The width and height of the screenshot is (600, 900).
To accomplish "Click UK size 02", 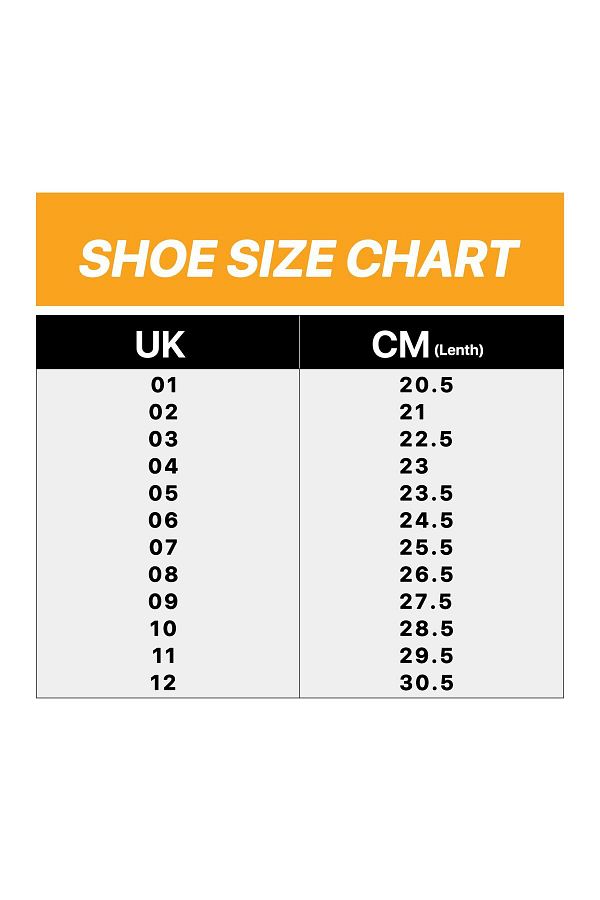I will click(x=164, y=412).
